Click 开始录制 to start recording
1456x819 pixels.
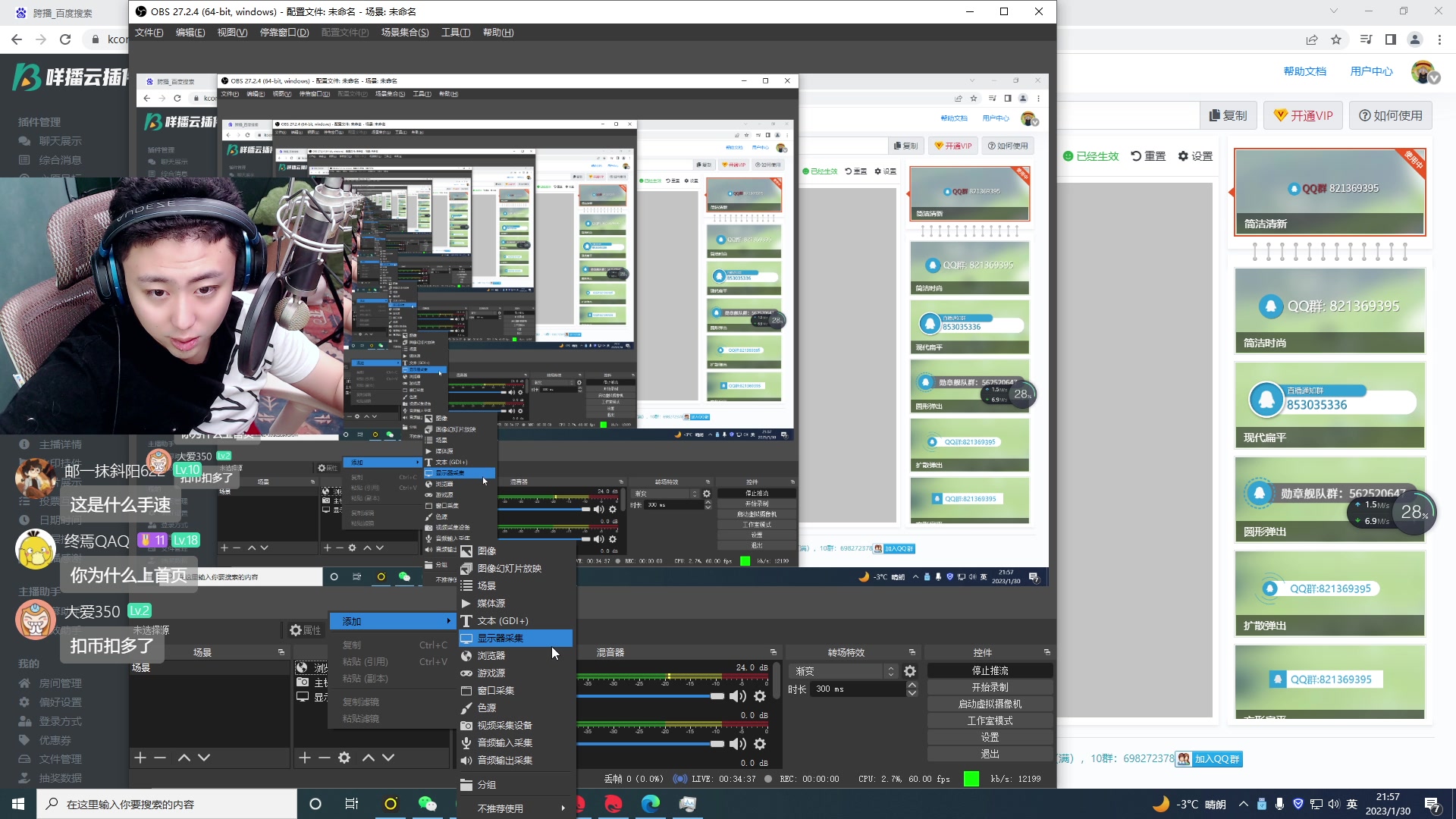[x=990, y=688]
